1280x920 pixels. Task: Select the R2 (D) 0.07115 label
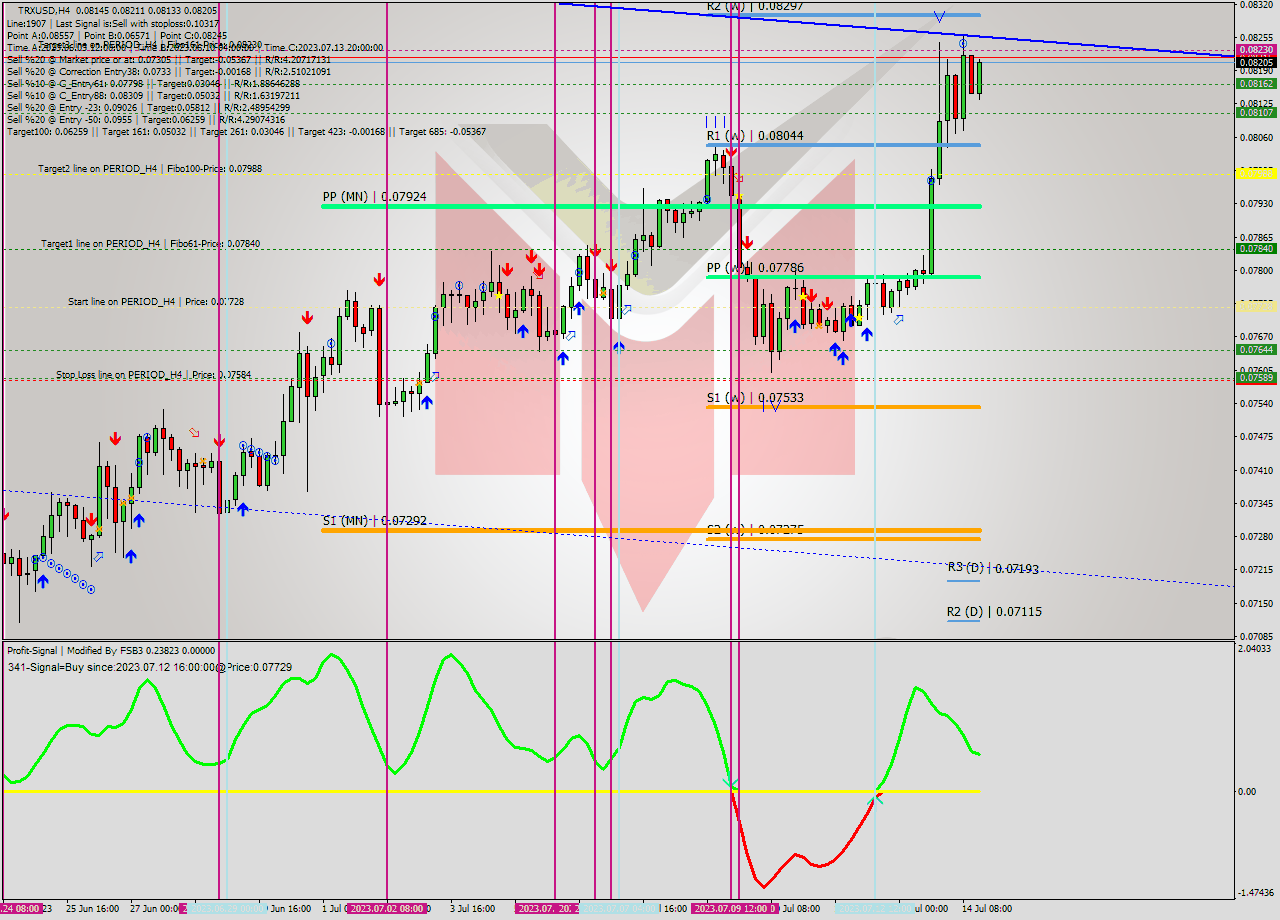(x=994, y=611)
